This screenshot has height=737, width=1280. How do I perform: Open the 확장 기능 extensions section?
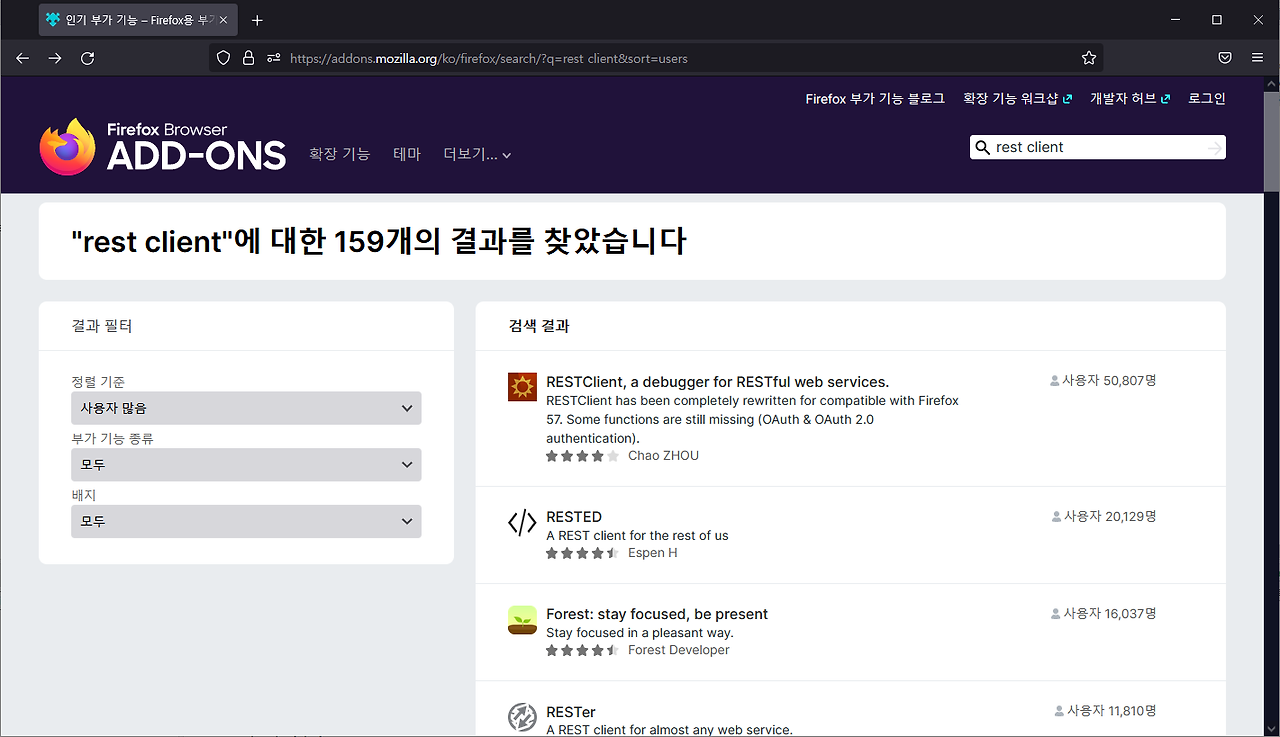click(339, 154)
